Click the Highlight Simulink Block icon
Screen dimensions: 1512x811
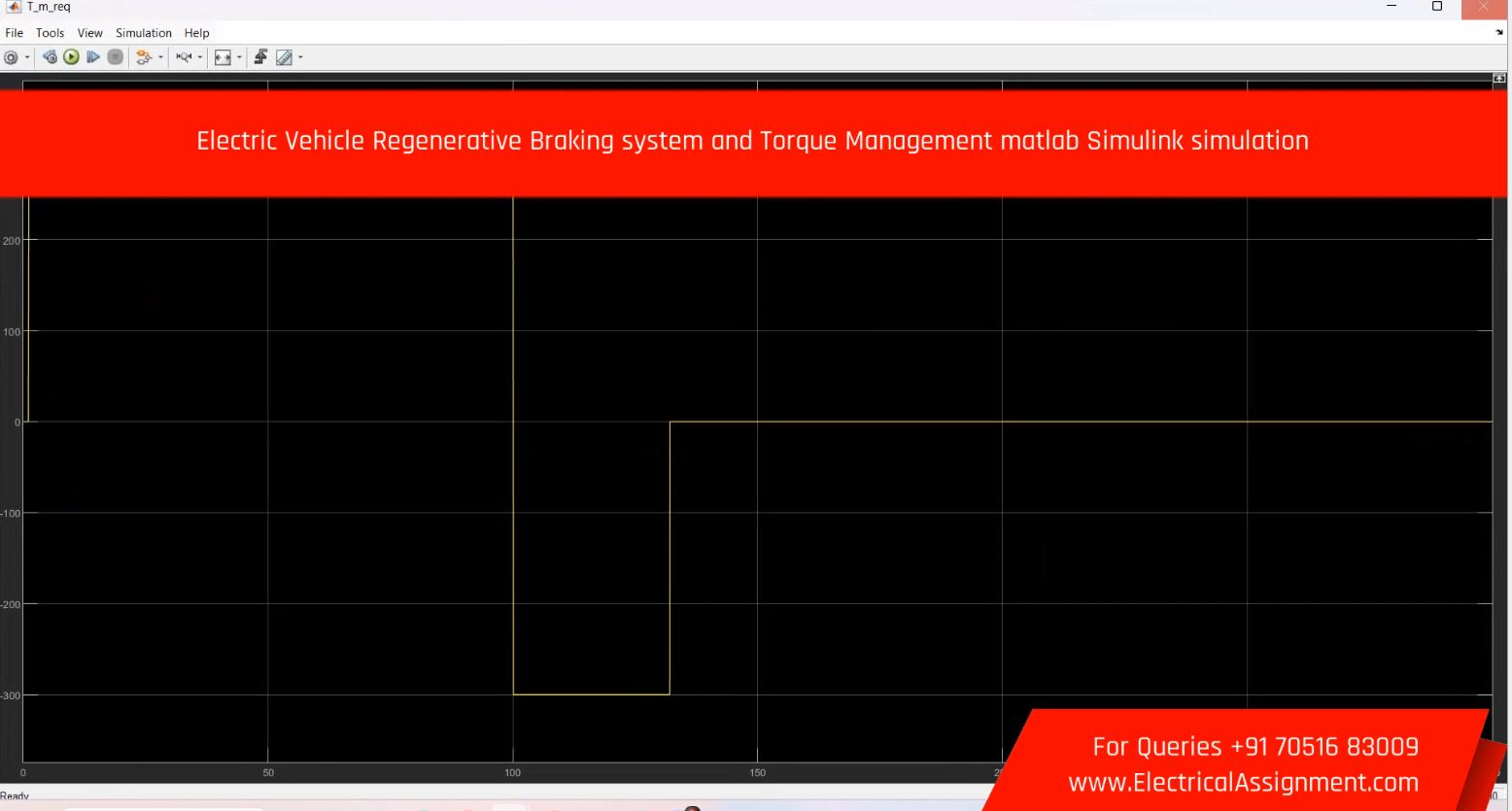pos(144,57)
